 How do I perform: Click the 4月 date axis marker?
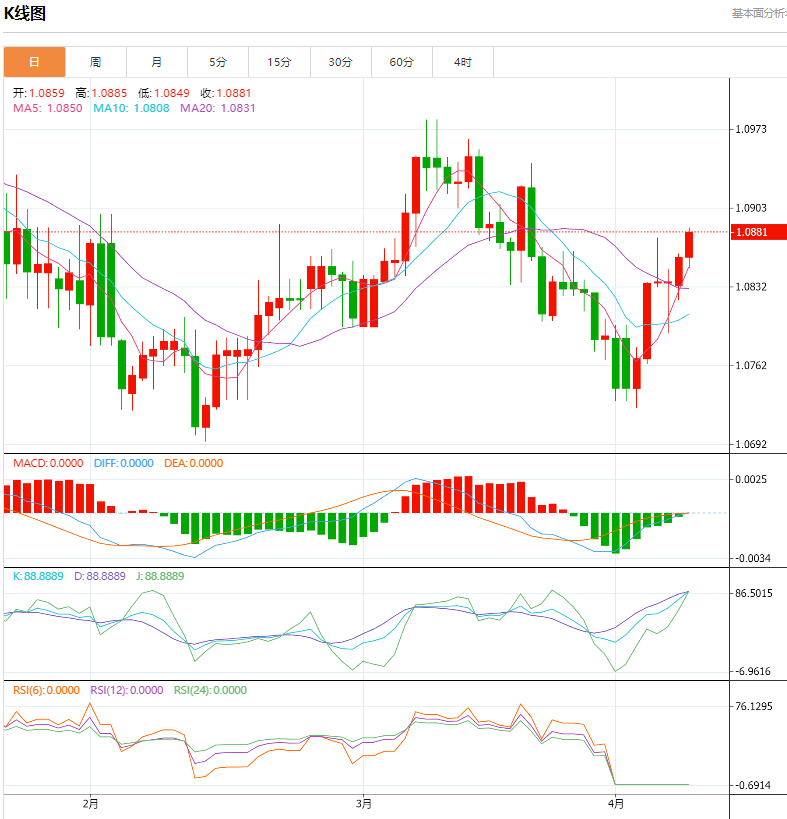point(616,803)
